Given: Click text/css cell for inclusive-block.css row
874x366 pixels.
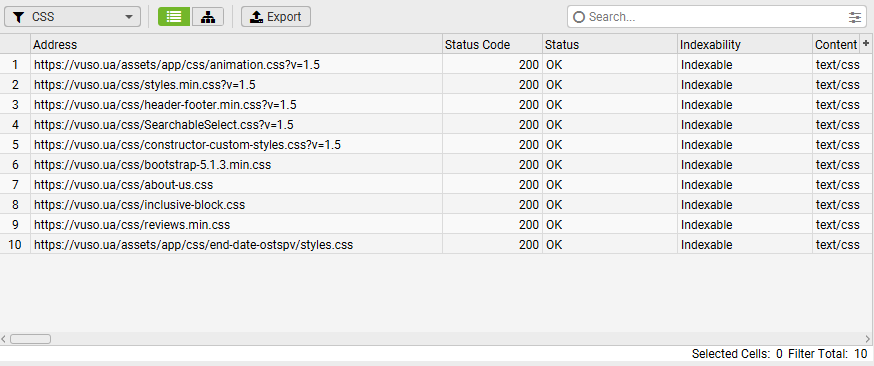Looking at the screenshot, I should coord(838,204).
